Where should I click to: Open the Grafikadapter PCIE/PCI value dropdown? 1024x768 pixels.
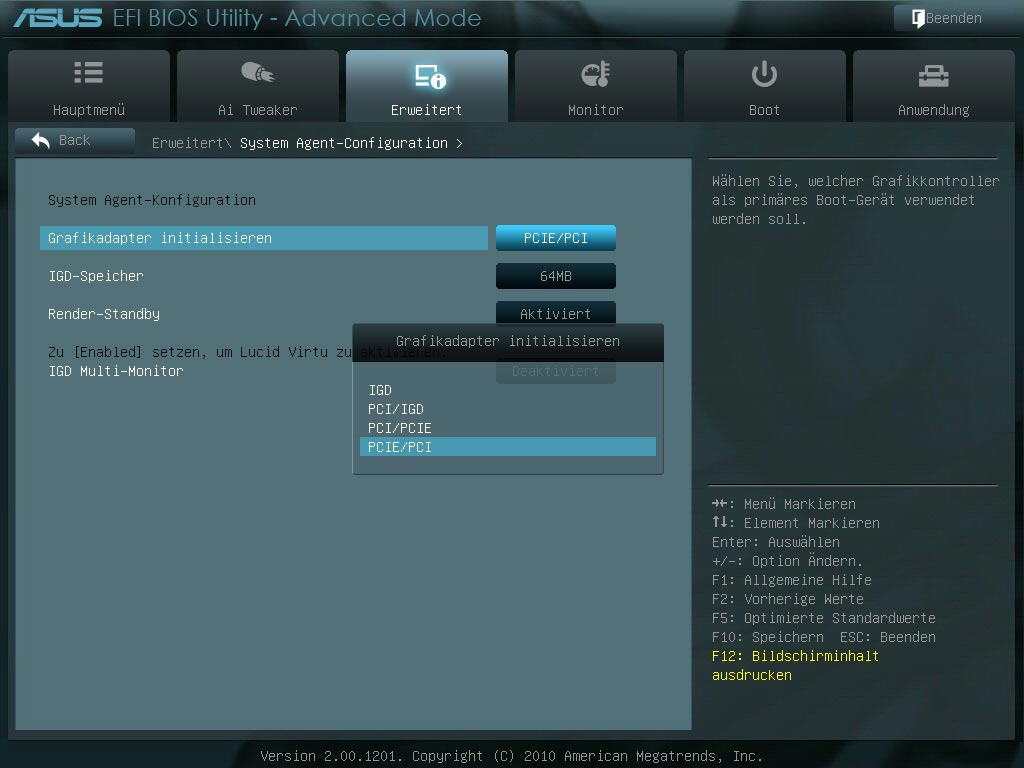coord(555,238)
